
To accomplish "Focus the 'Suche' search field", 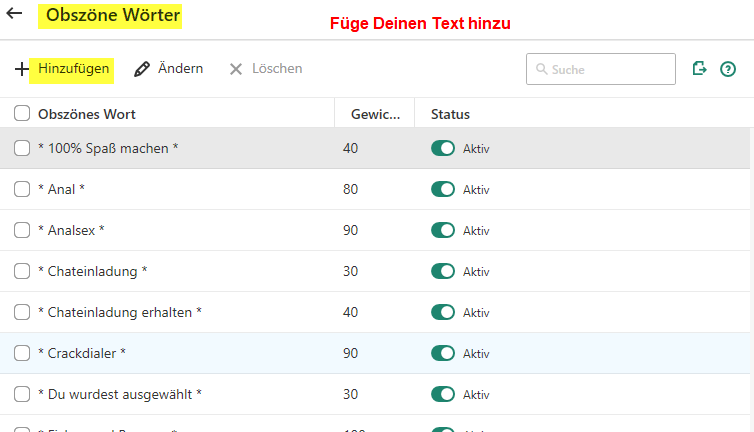I will point(610,69).
